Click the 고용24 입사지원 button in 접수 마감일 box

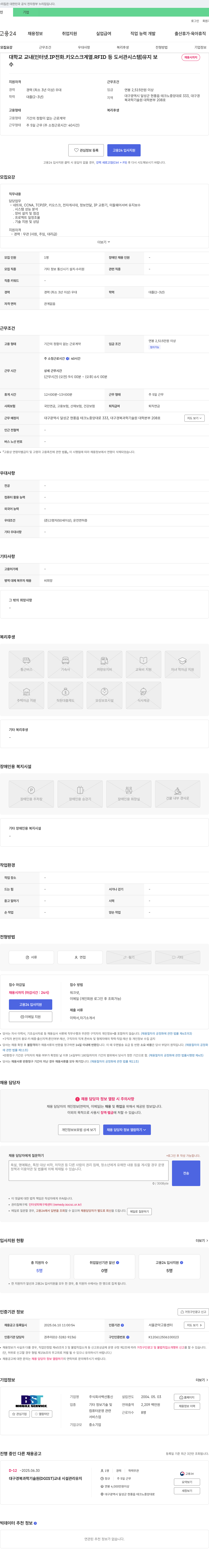(30, 1004)
